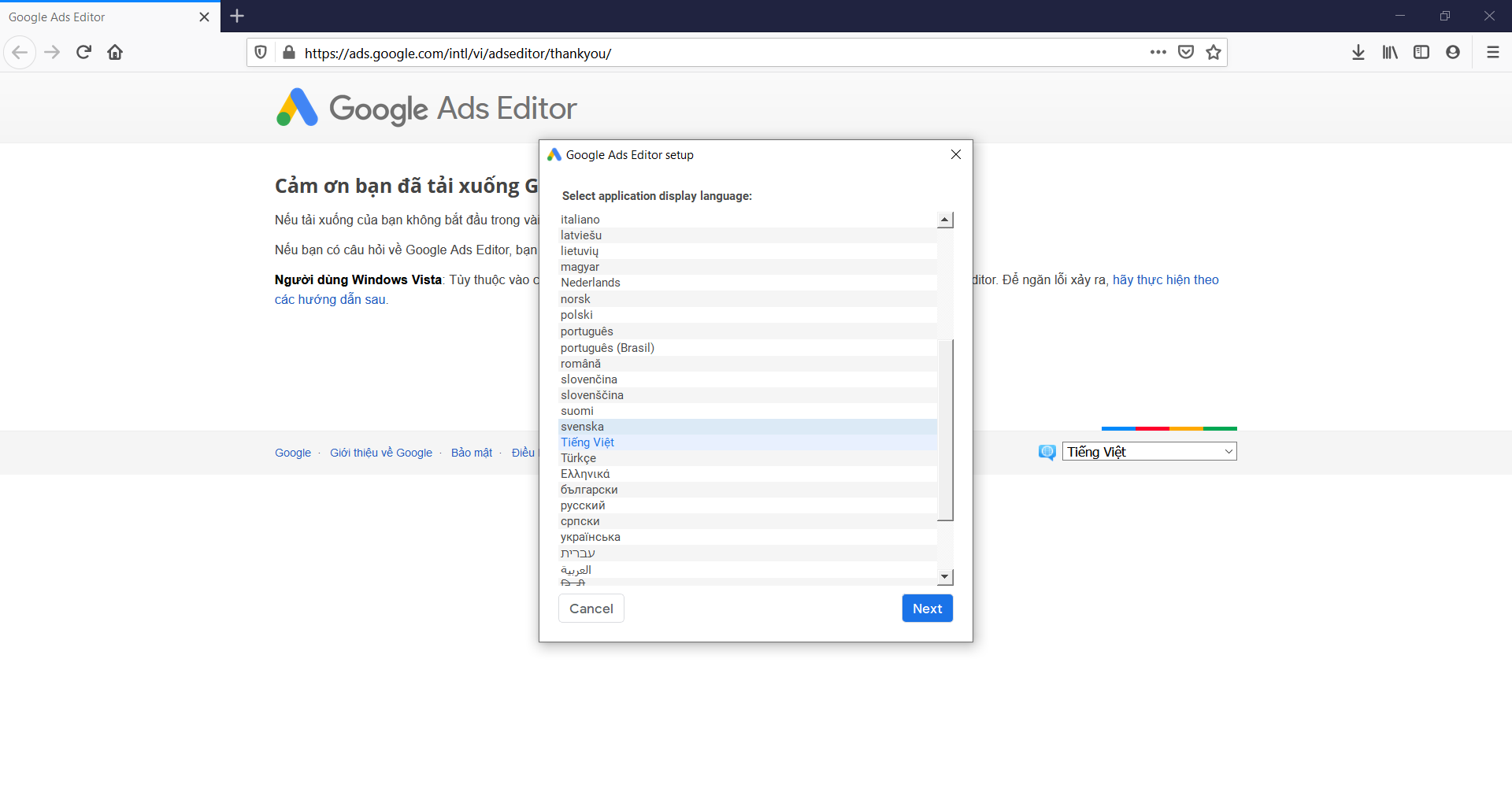Select svenska in the language list
1512x803 pixels.
(583, 427)
